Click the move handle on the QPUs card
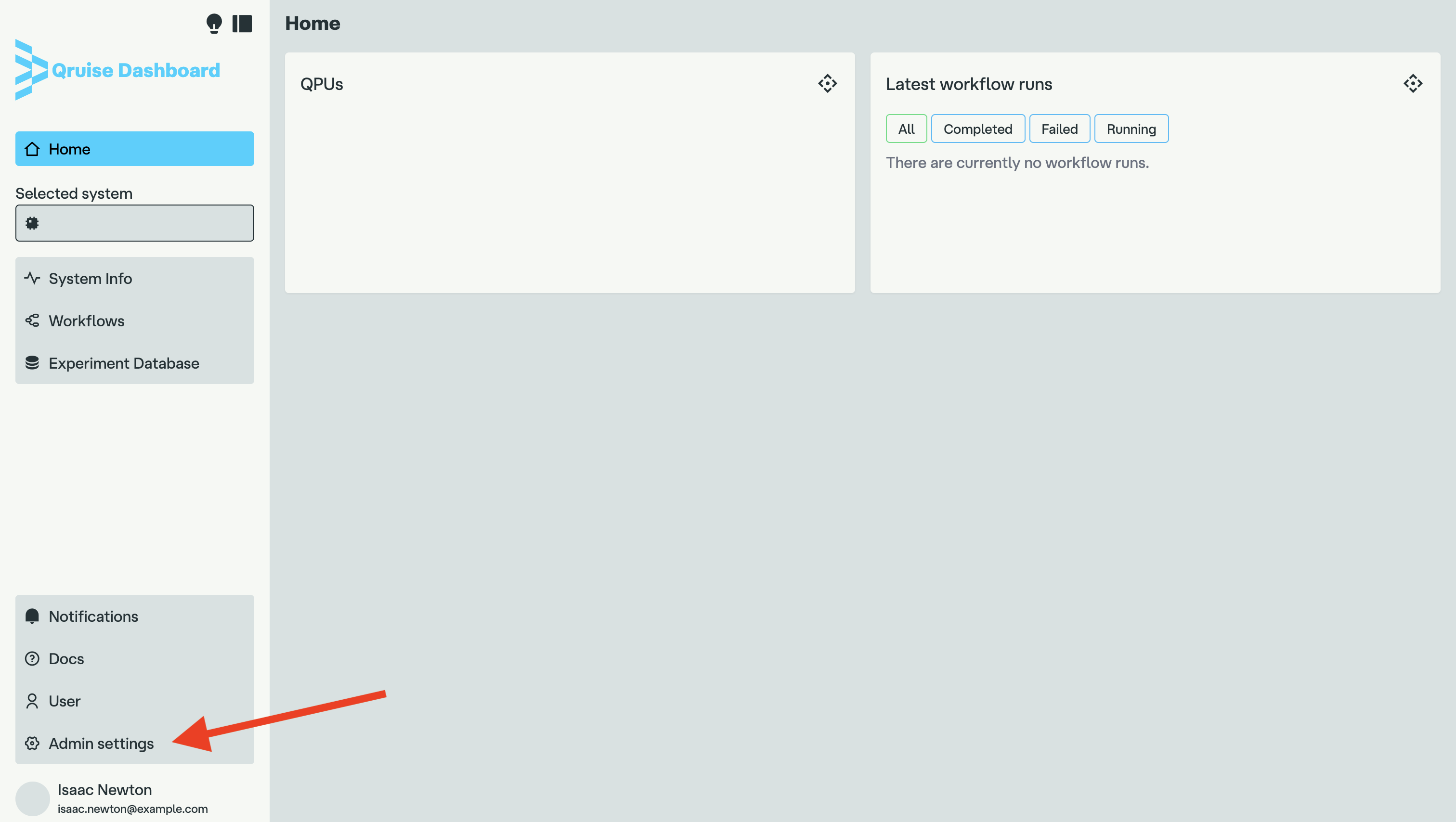Image resolution: width=1456 pixels, height=822 pixels. (827, 84)
